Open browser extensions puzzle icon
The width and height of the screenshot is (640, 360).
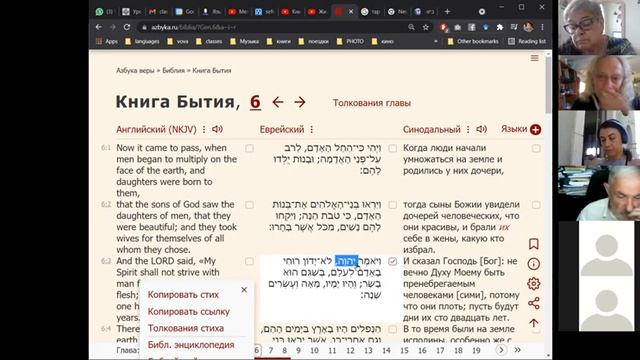[500, 27]
